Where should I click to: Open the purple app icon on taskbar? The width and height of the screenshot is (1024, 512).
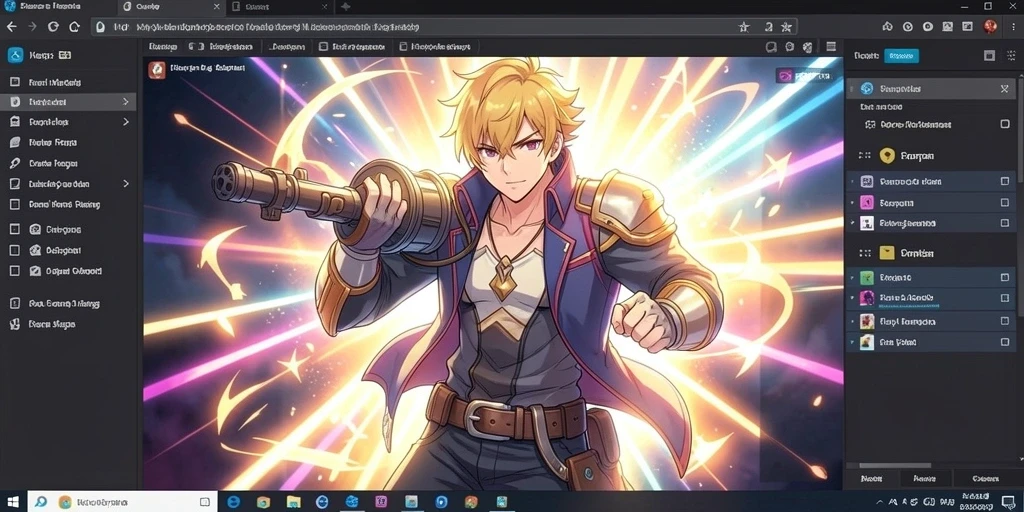tap(382, 502)
